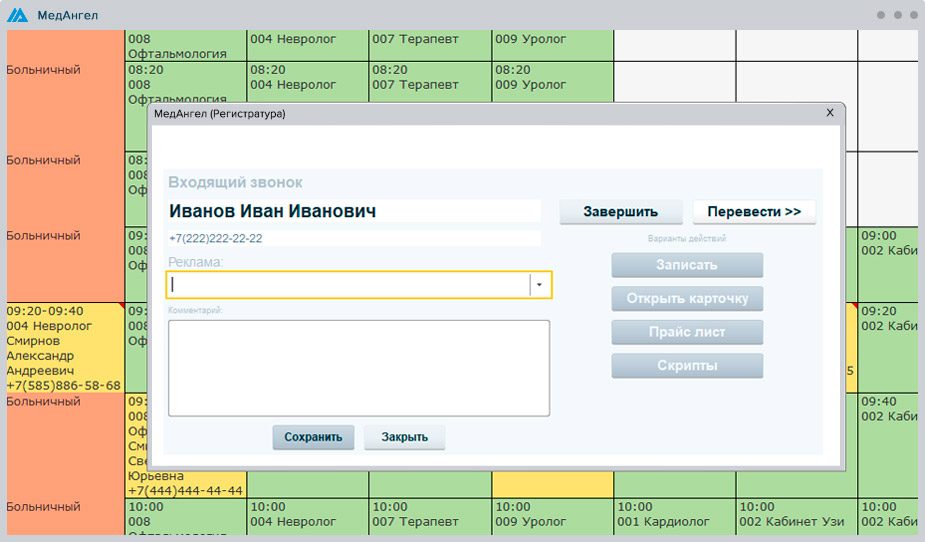Open the Прайс лист button

pyautogui.click(x=687, y=332)
